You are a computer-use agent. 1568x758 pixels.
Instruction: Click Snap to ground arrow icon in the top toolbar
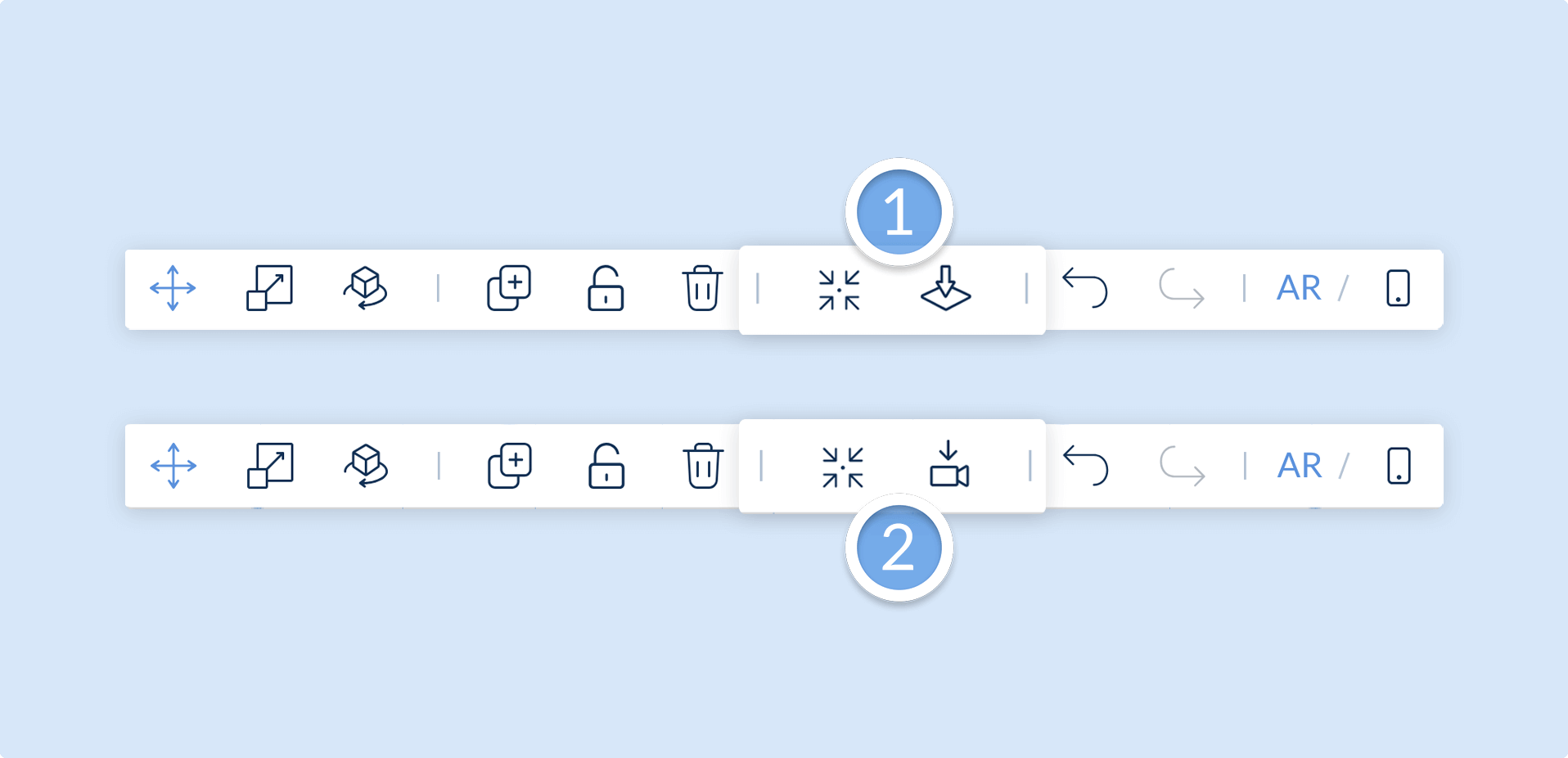(945, 288)
